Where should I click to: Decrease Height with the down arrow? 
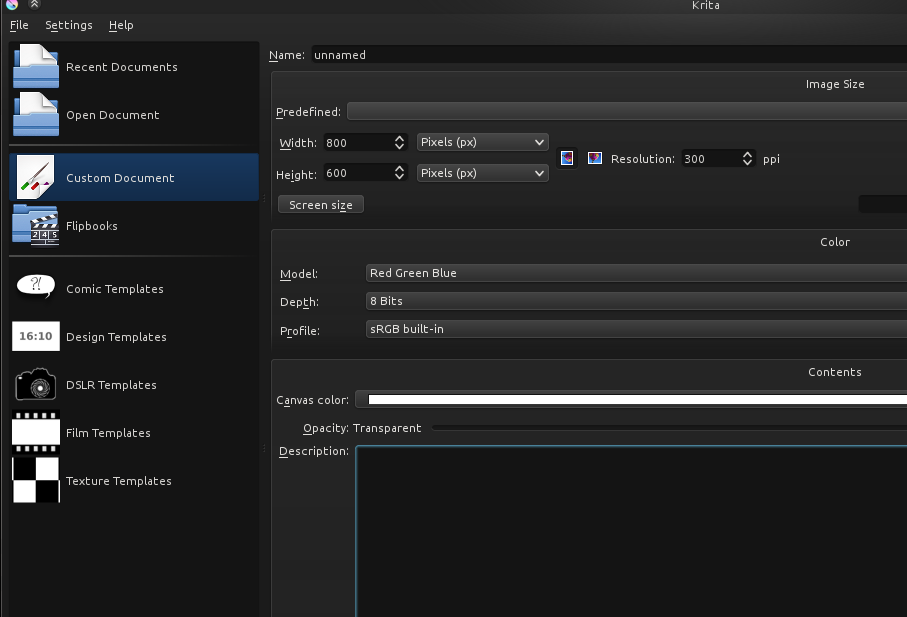399,176
